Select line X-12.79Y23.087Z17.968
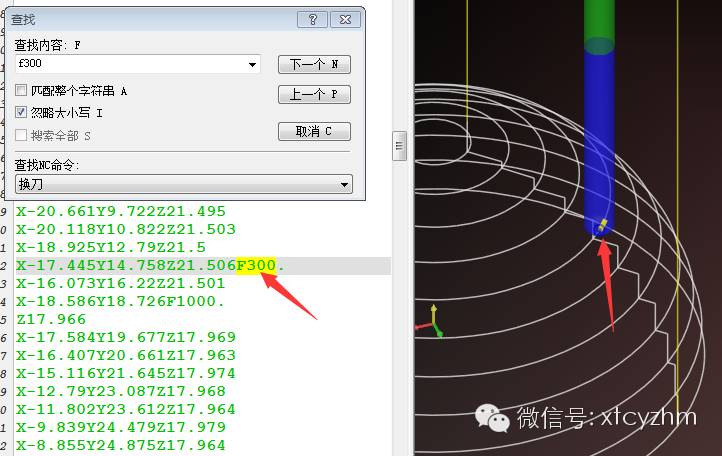 [121, 391]
